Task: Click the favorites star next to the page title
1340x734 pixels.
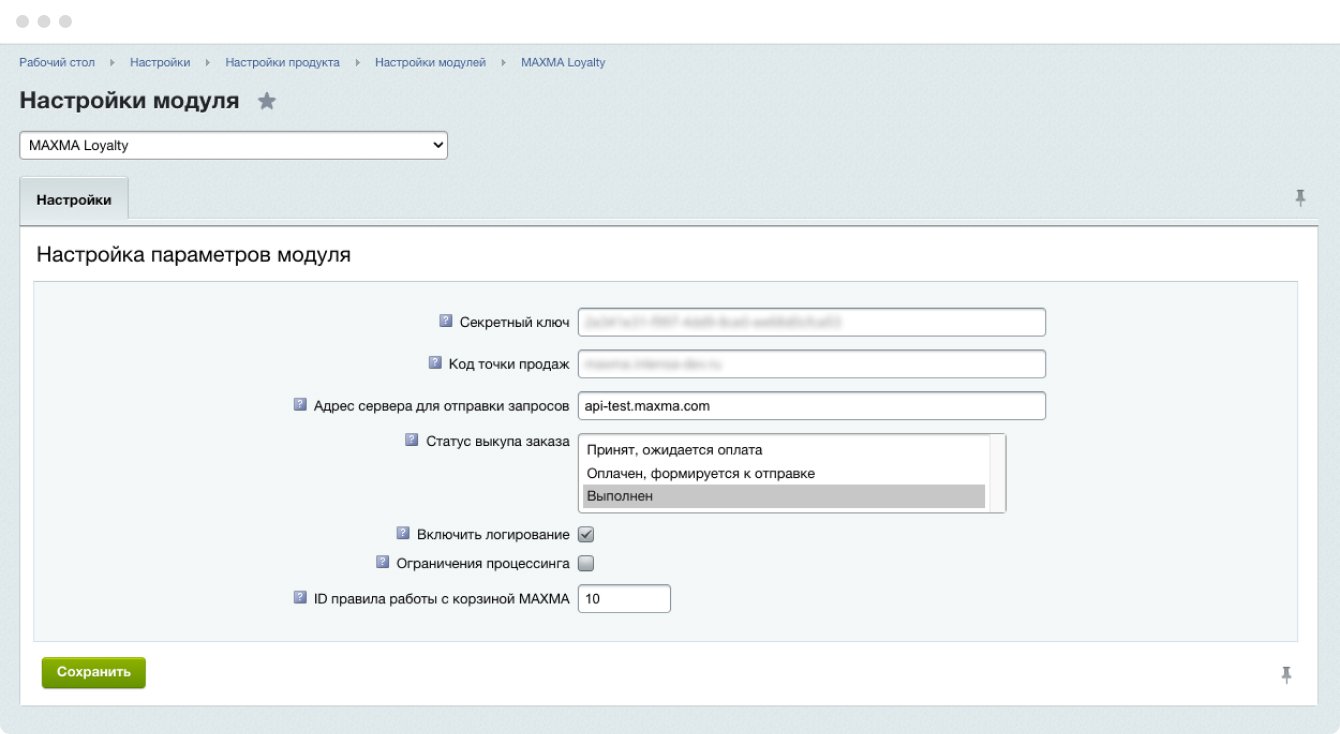Action: pos(267,101)
